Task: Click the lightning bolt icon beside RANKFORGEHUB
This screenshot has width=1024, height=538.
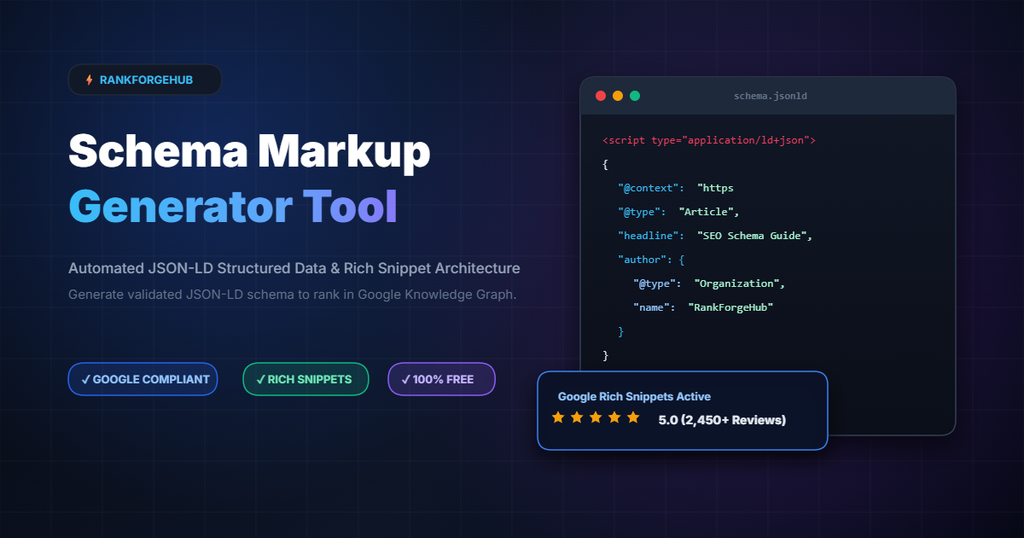Action: pos(89,80)
